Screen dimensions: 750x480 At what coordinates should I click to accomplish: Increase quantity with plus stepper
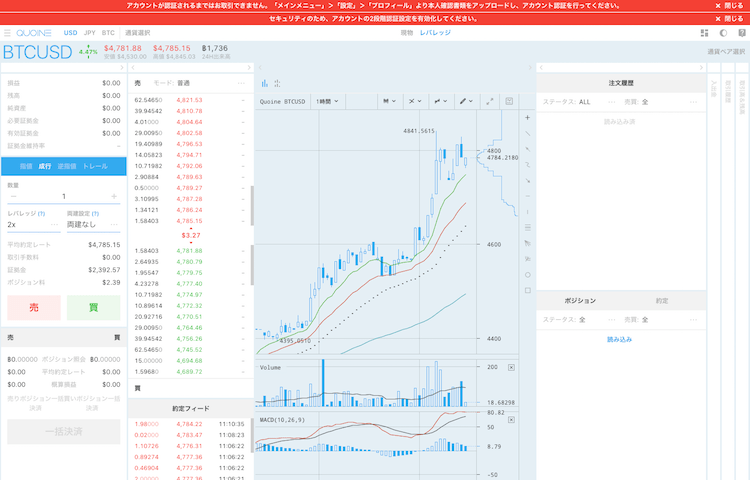coord(114,196)
